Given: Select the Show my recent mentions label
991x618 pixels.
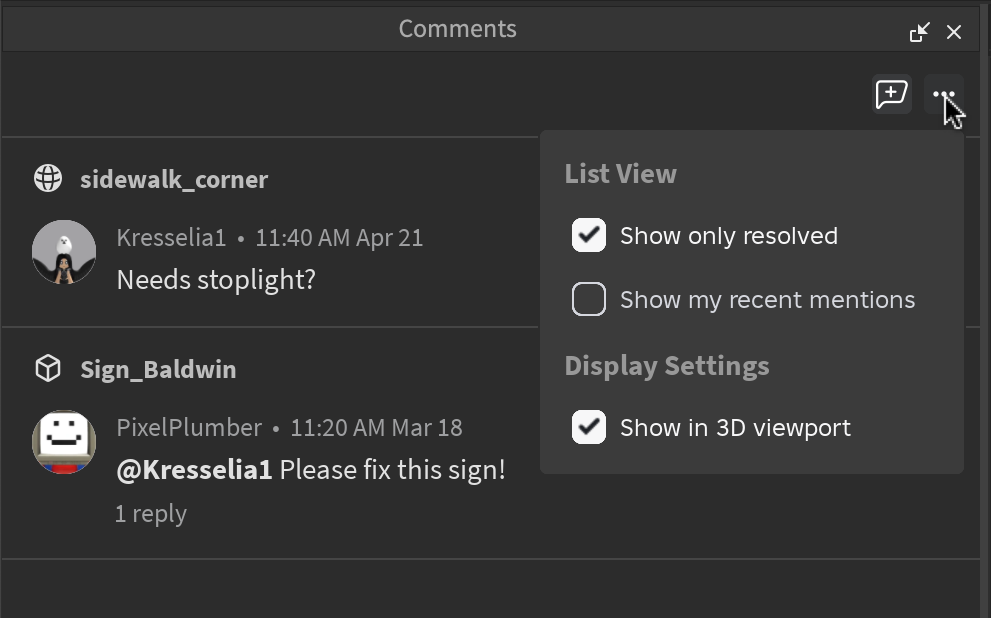Looking at the screenshot, I should 767,300.
